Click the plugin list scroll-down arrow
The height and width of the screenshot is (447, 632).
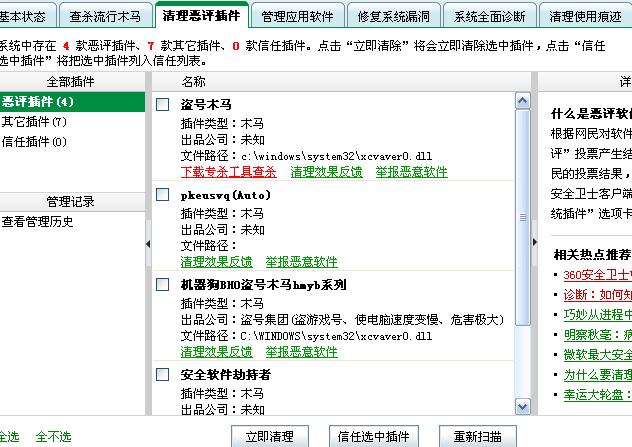point(522,409)
